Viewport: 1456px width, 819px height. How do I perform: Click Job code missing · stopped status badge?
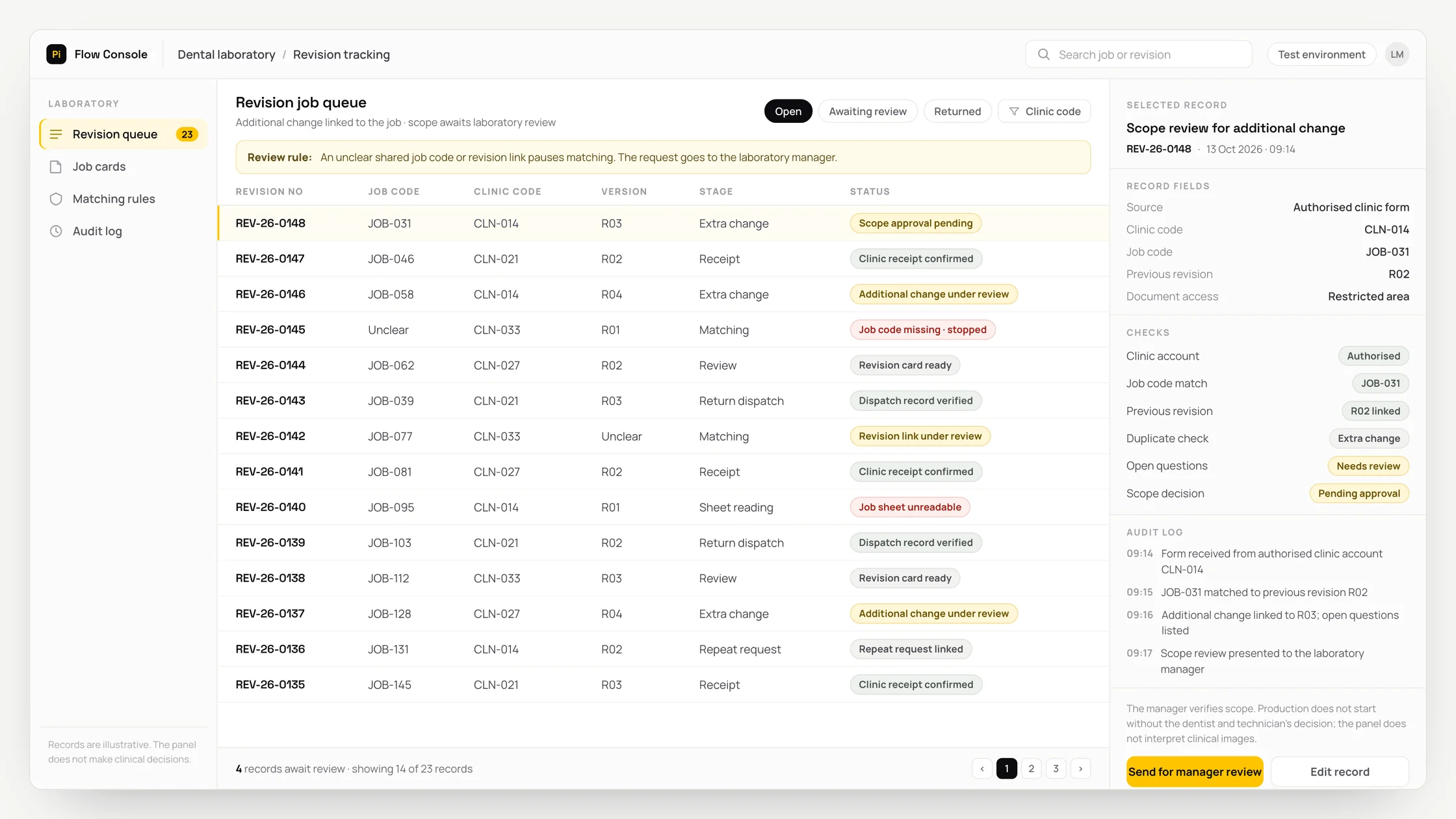pyautogui.click(x=922, y=330)
